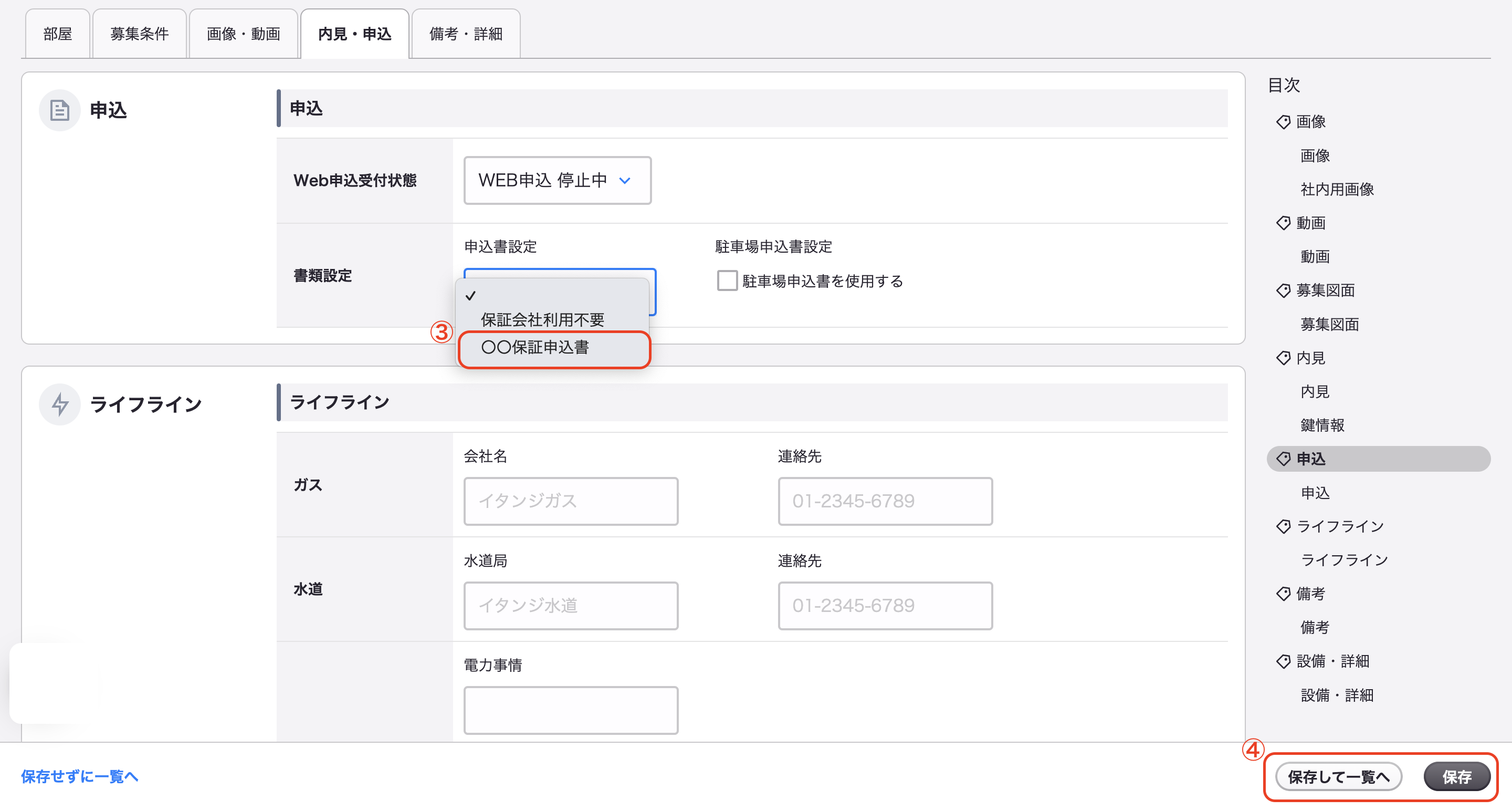This screenshot has width=1512, height=810.
Task: Enable 駐車場申込書を使用する checkbox
Action: click(x=727, y=281)
